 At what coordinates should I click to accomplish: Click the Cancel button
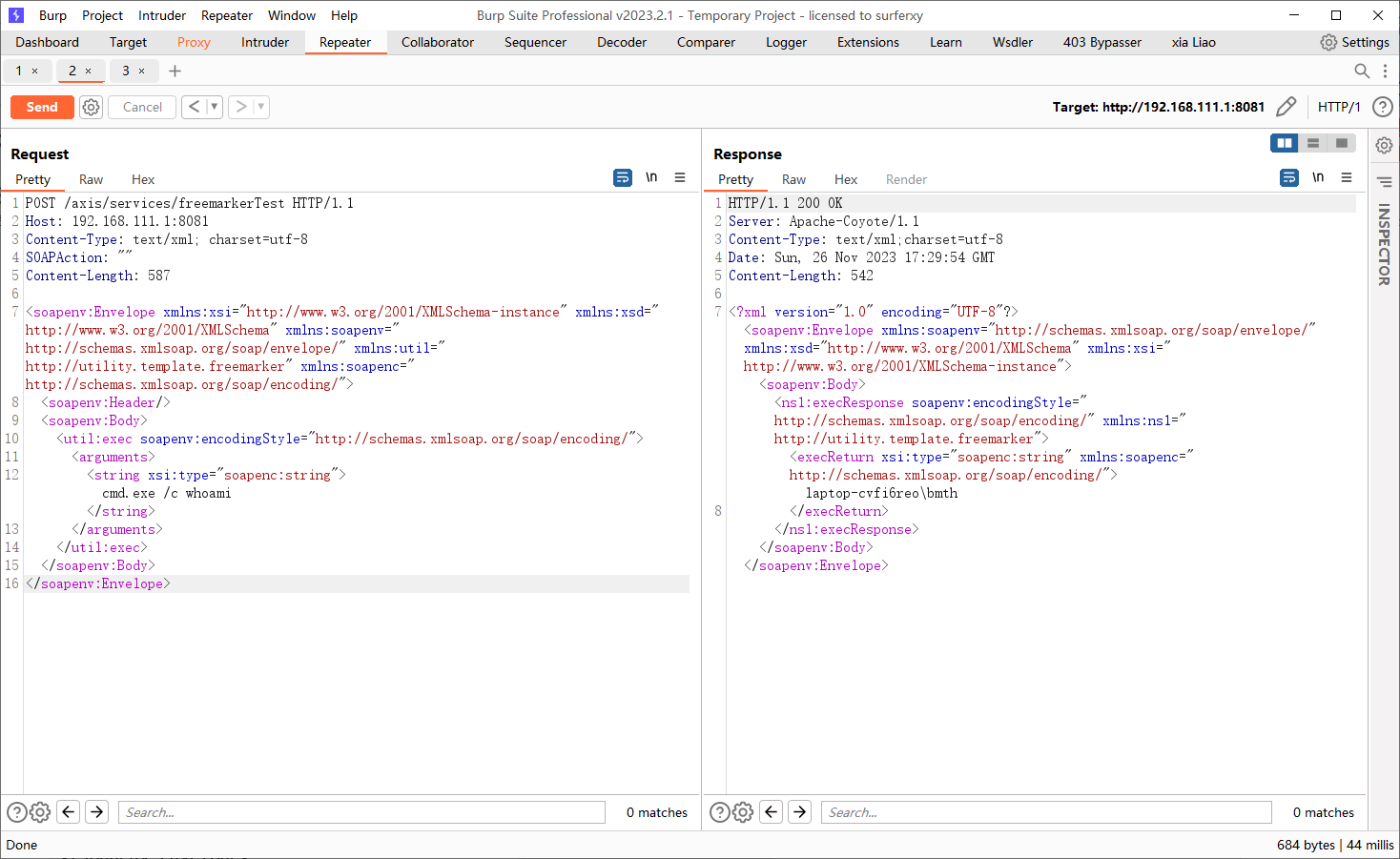(142, 107)
